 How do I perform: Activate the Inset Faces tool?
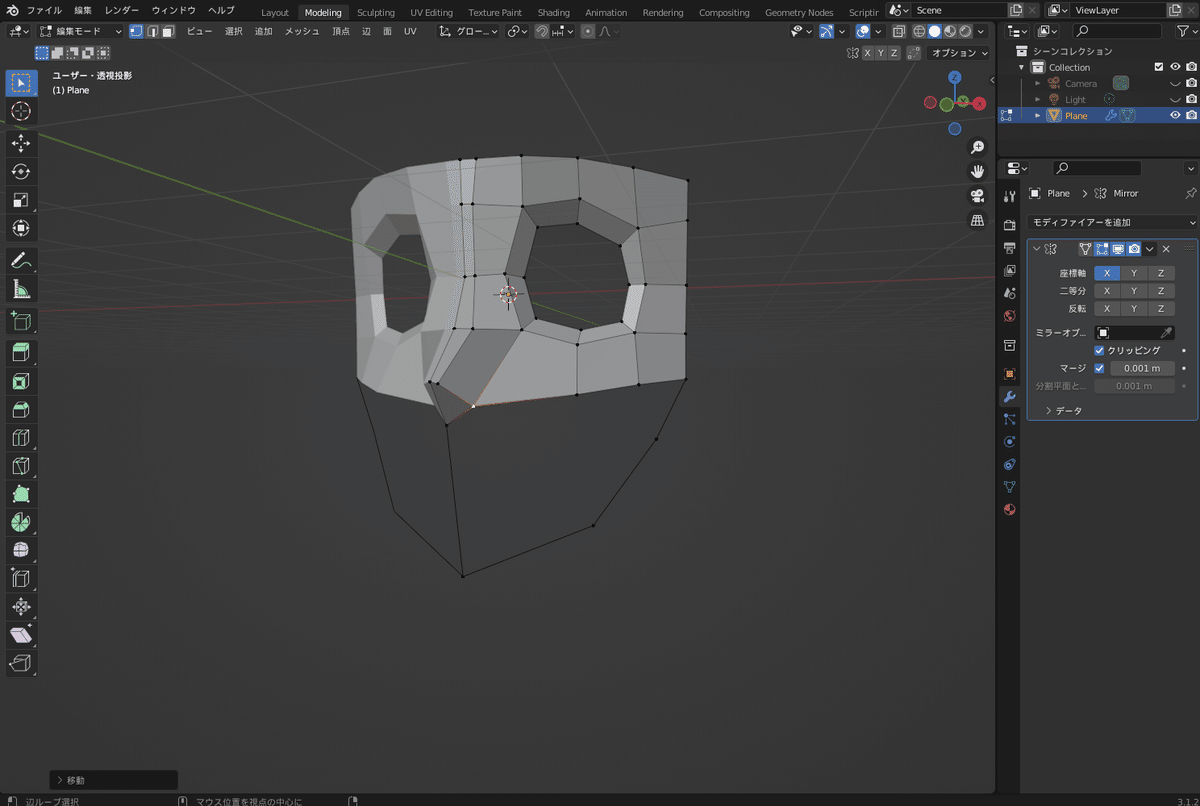[21, 381]
